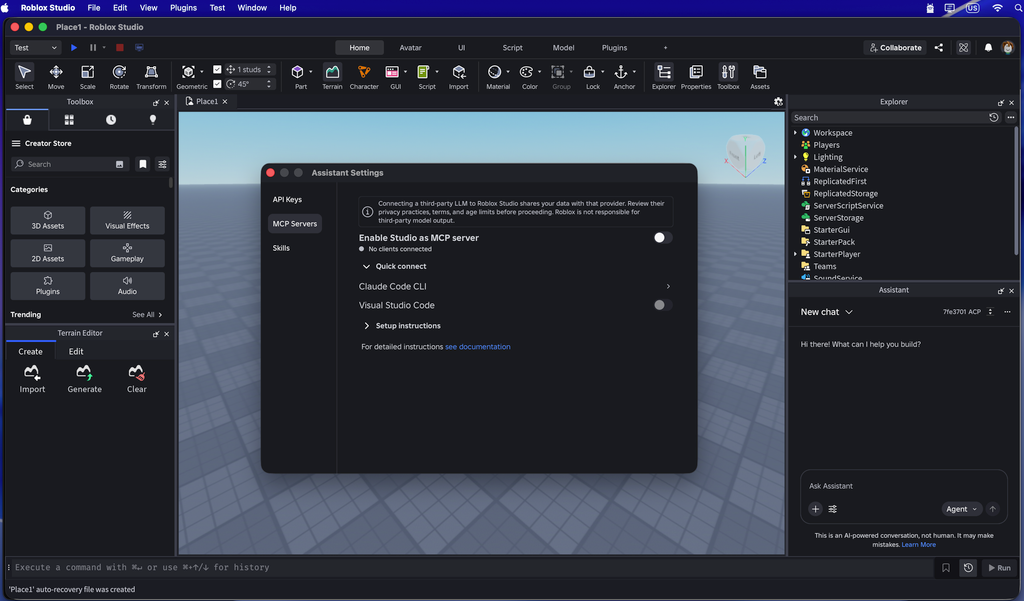
Task: Click the Script tool icon
Action: [424, 72]
